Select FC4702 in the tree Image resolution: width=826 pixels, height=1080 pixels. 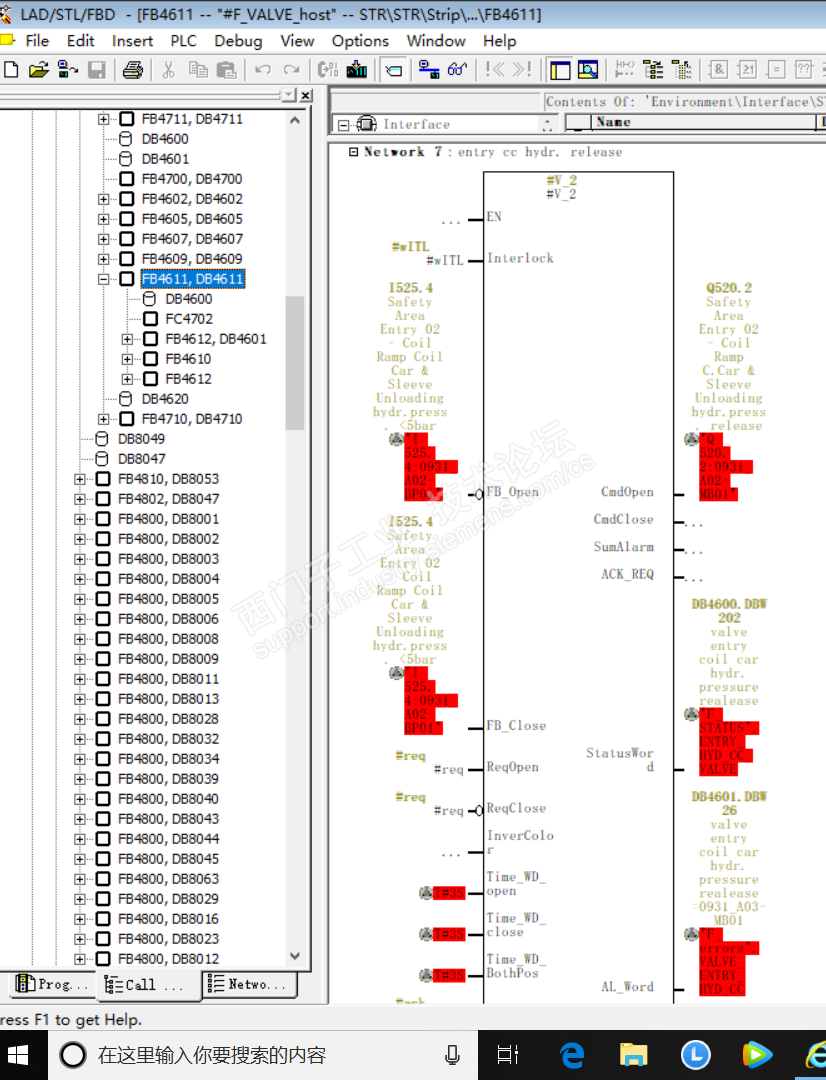(x=189, y=319)
